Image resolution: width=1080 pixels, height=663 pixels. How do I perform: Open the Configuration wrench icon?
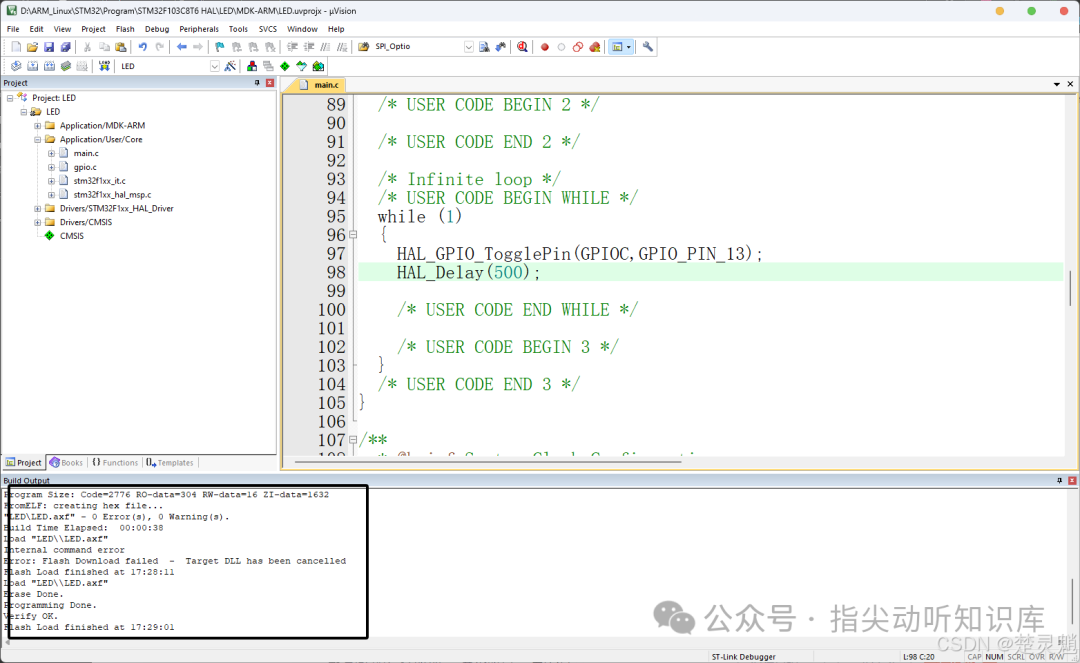pos(647,47)
